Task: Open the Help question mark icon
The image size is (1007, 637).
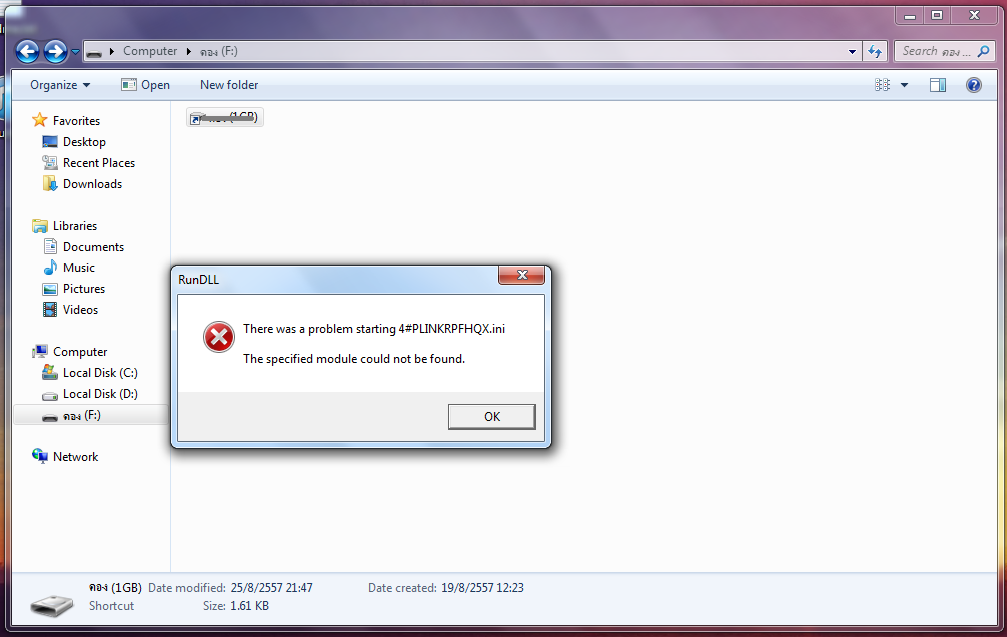Action: click(x=974, y=85)
